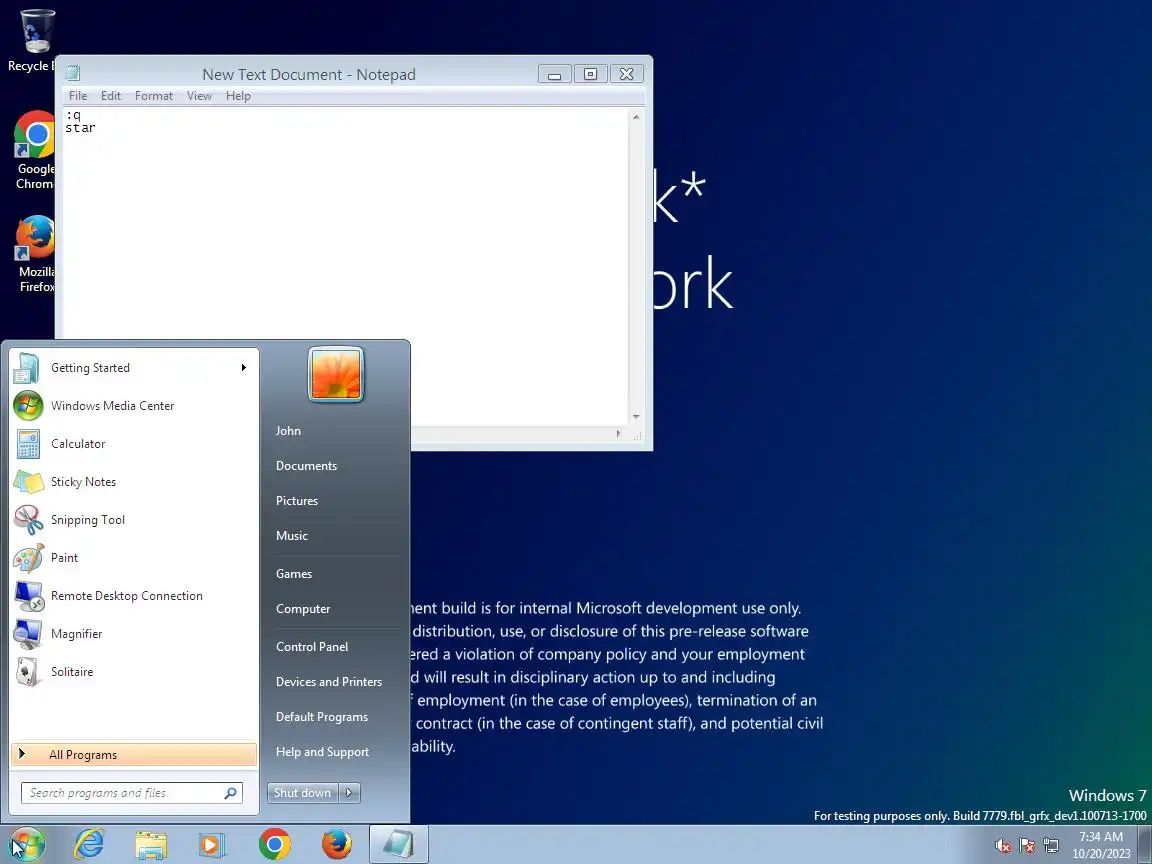Viewport: 1152px width, 864px height.
Task: Open Windows Explorer folder on taskbar
Action: (x=151, y=845)
